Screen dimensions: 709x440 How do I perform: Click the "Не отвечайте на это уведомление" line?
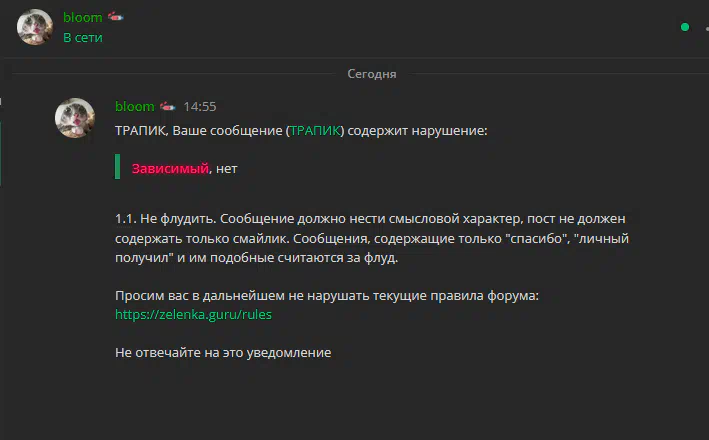pyautogui.click(x=223, y=353)
